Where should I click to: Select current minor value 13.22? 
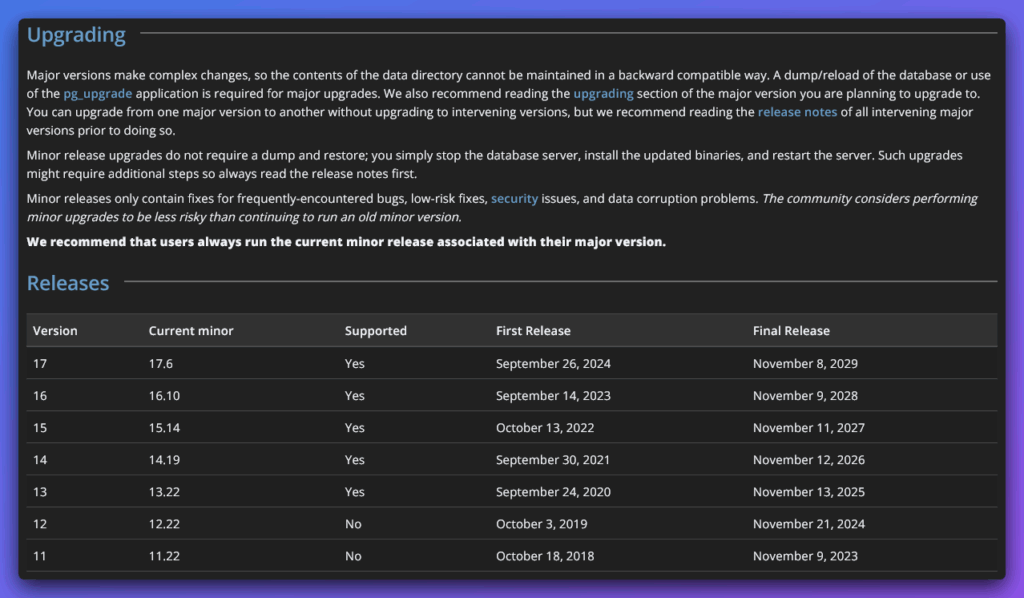pos(164,492)
